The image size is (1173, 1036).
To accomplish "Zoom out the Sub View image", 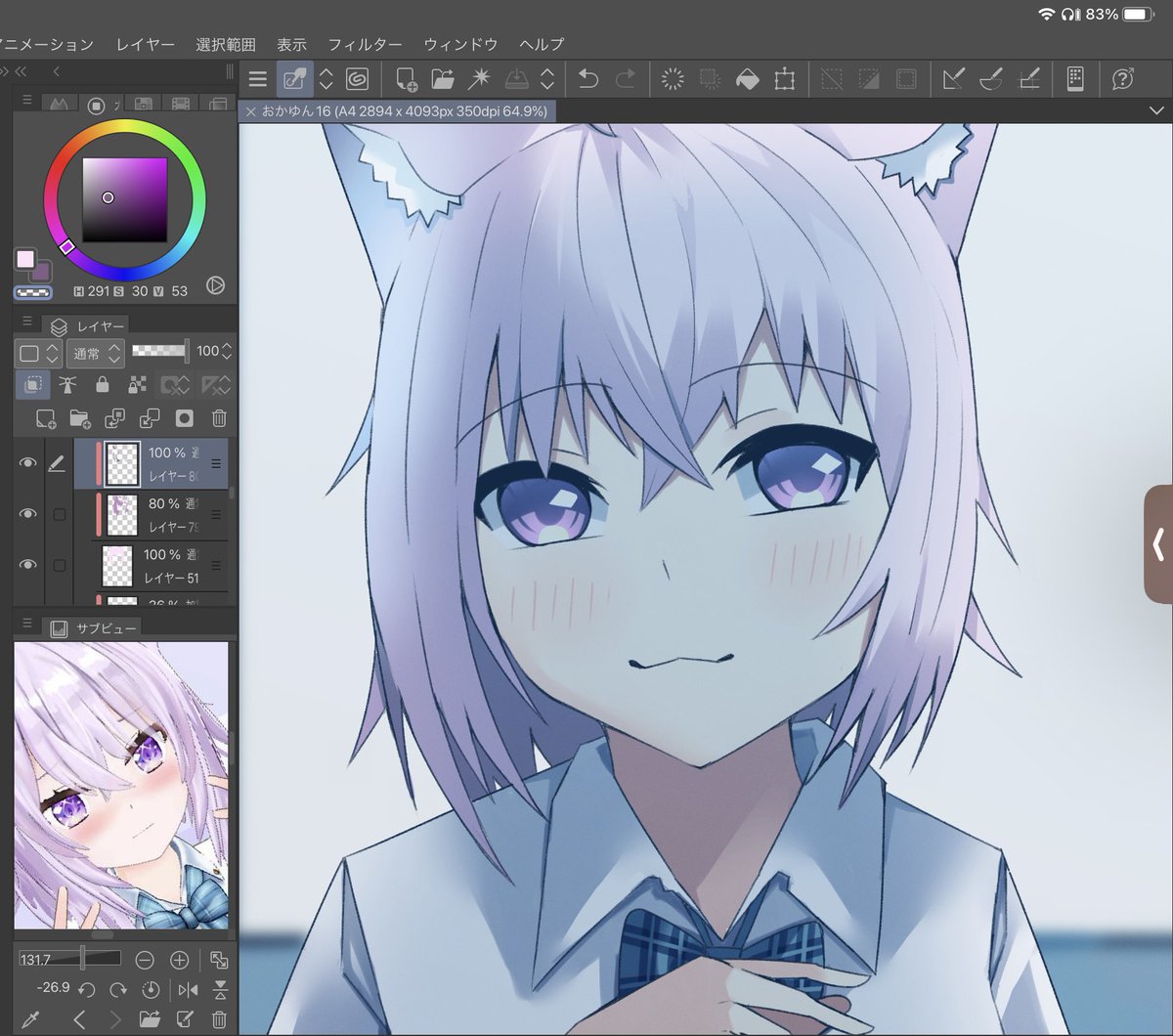I will pyautogui.click(x=144, y=960).
